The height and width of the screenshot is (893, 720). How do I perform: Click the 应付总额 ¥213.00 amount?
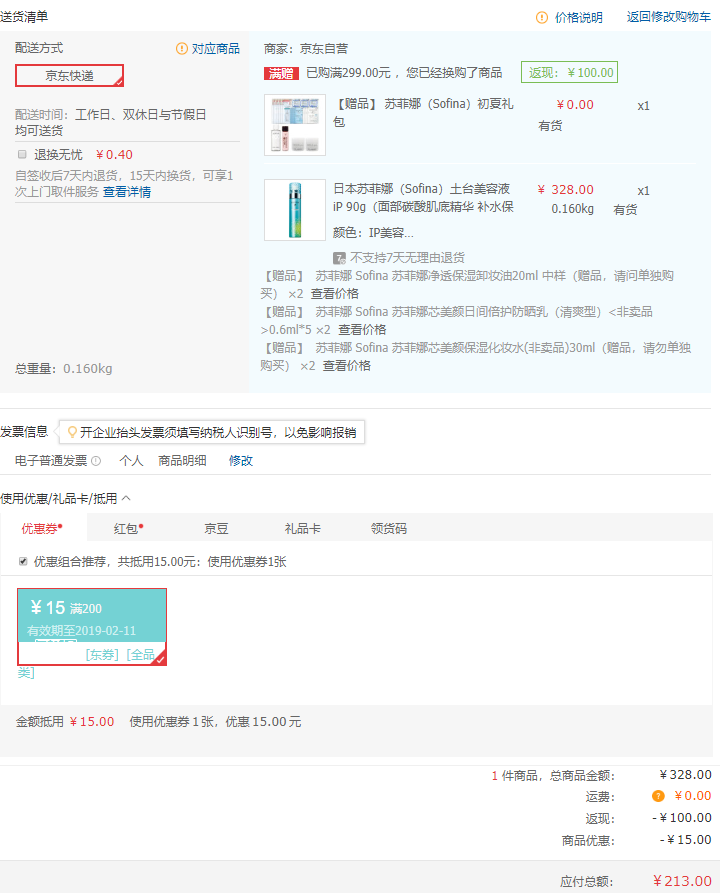(x=682, y=881)
